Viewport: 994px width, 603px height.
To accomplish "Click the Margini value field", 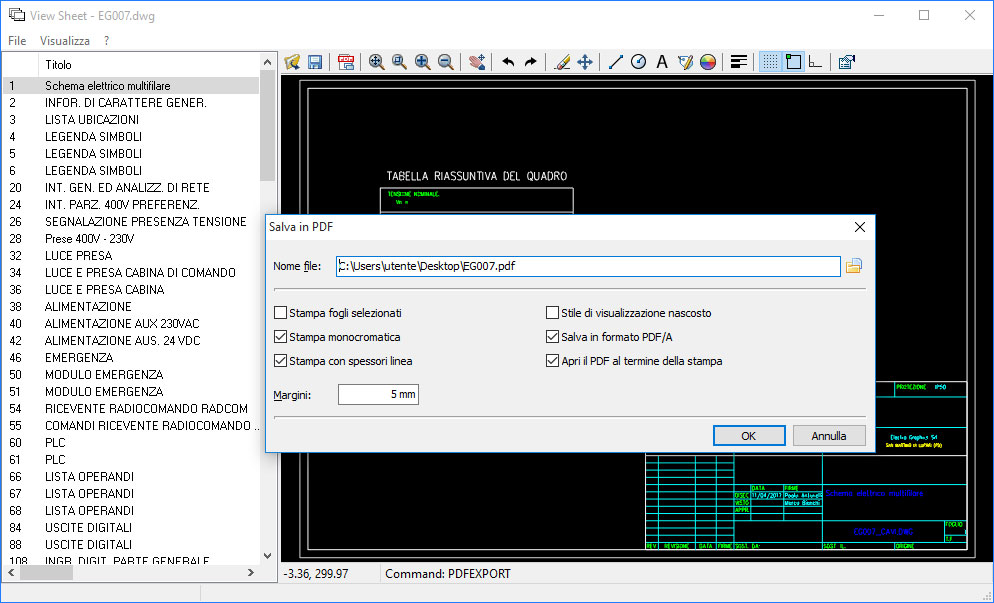I will [x=378, y=394].
